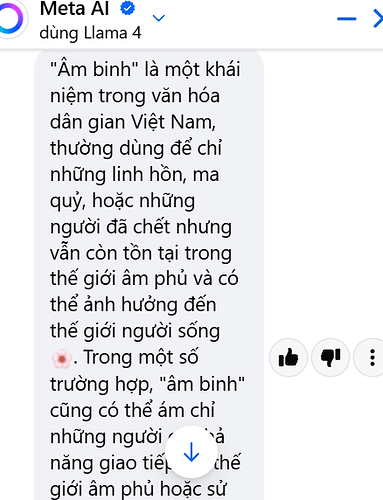Click the line "quỷ, hoặc những"
383x500 pixels.
click(123, 201)
